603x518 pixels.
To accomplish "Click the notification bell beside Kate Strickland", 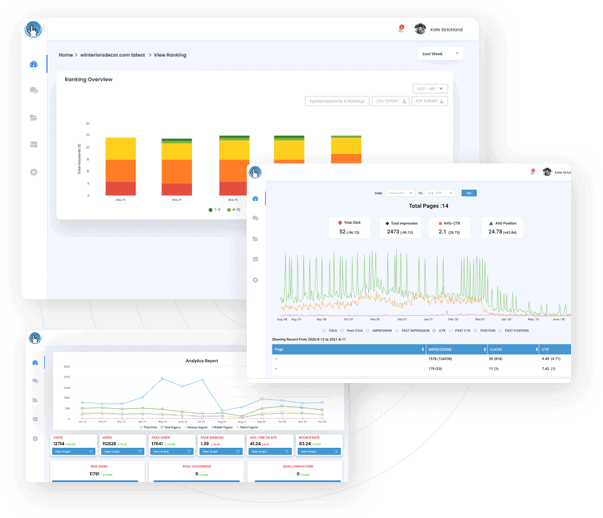I will point(401,30).
